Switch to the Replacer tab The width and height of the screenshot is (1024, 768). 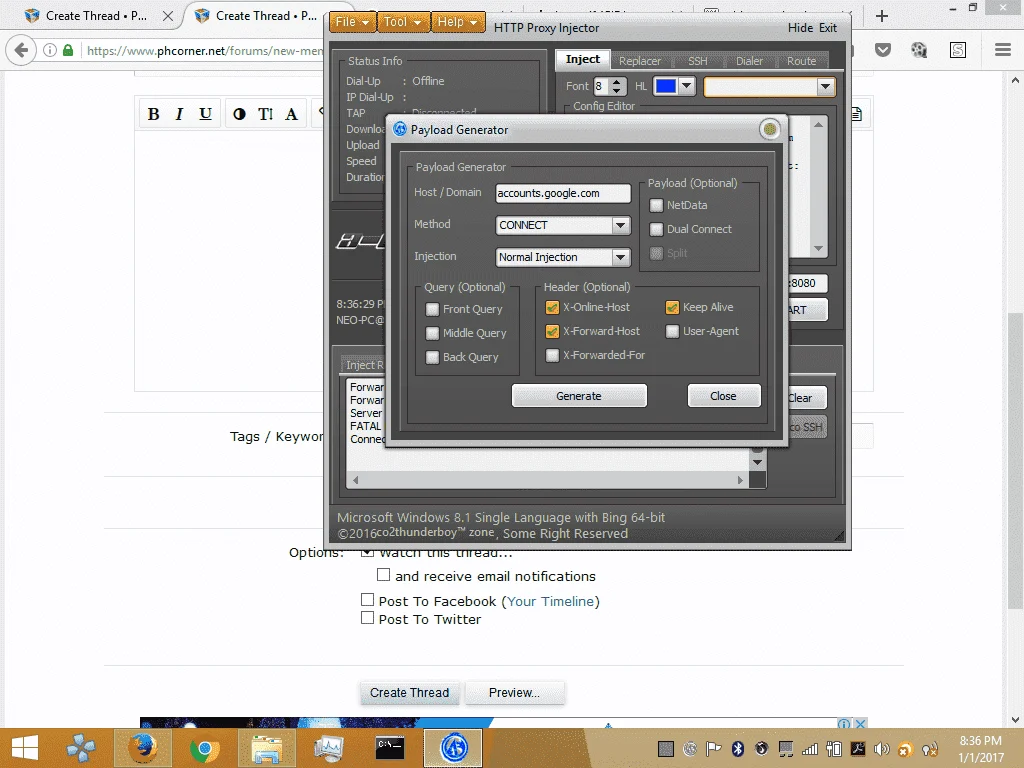(x=639, y=61)
